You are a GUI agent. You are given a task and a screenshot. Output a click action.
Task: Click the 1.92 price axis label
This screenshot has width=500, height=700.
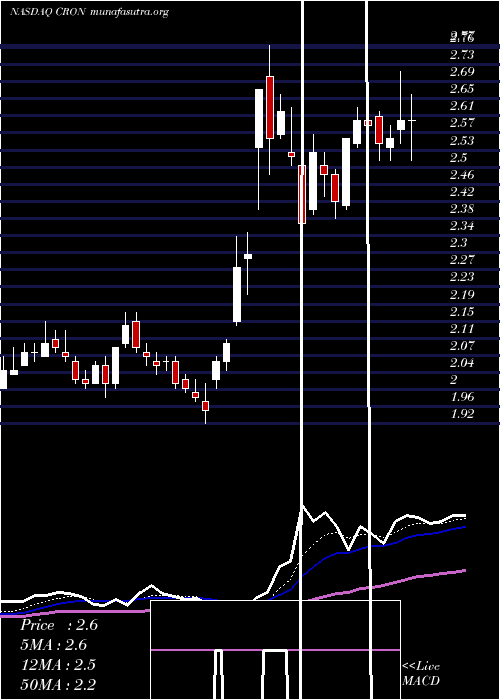click(x=462, y=414)
